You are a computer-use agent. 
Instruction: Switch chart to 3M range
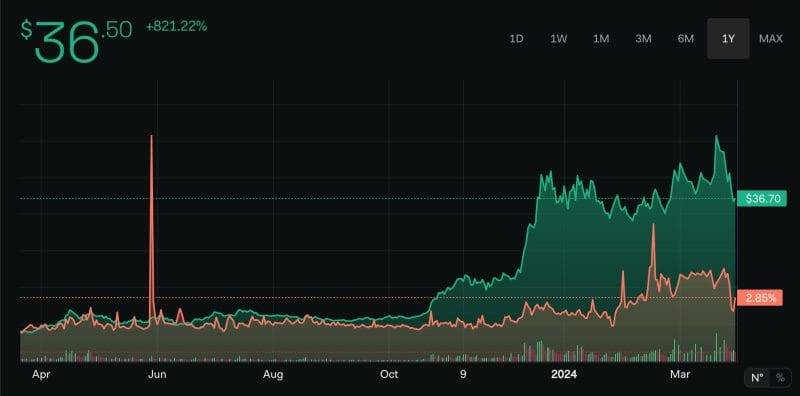[x=643, y=39]
